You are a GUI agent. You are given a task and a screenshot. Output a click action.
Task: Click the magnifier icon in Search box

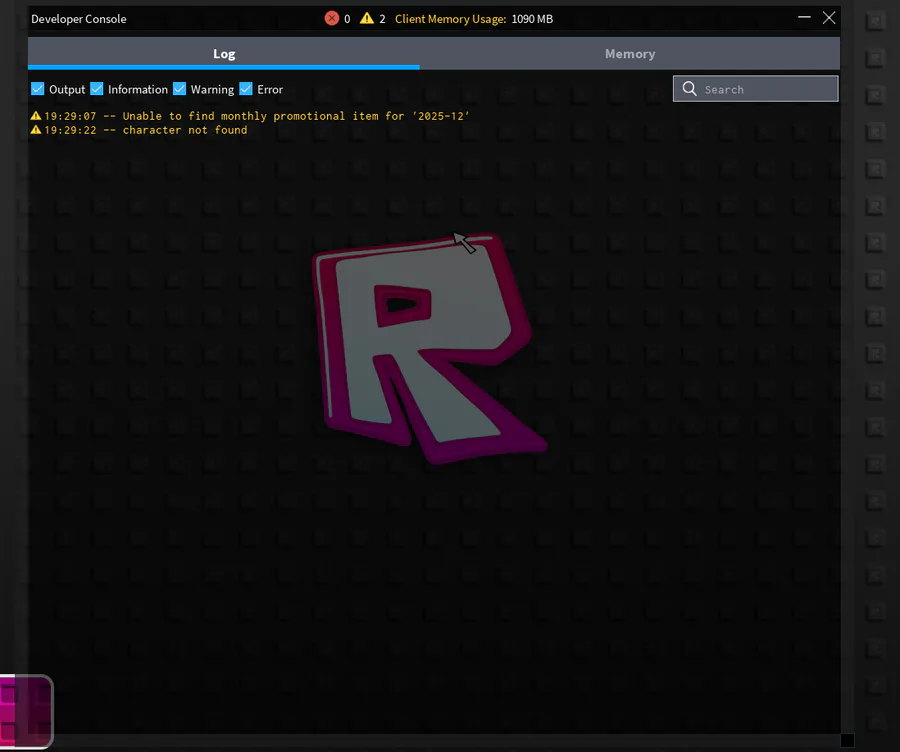pyautogui.click(x=689, y=88)
